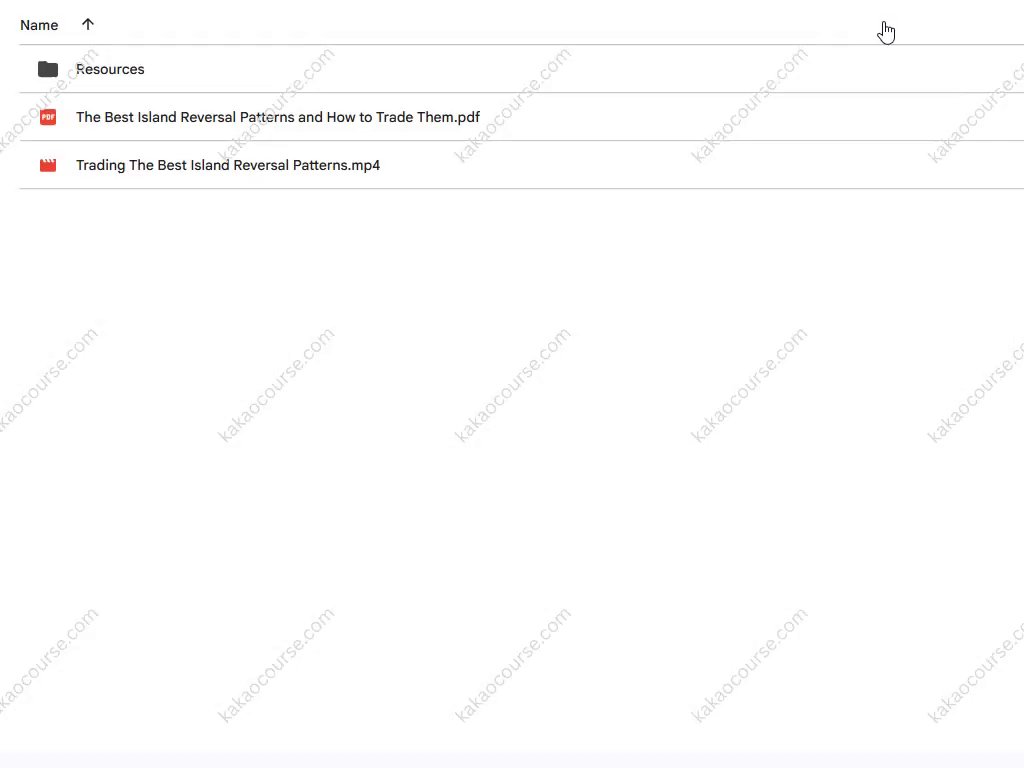Click the red PDF file icon

point(48,118)
